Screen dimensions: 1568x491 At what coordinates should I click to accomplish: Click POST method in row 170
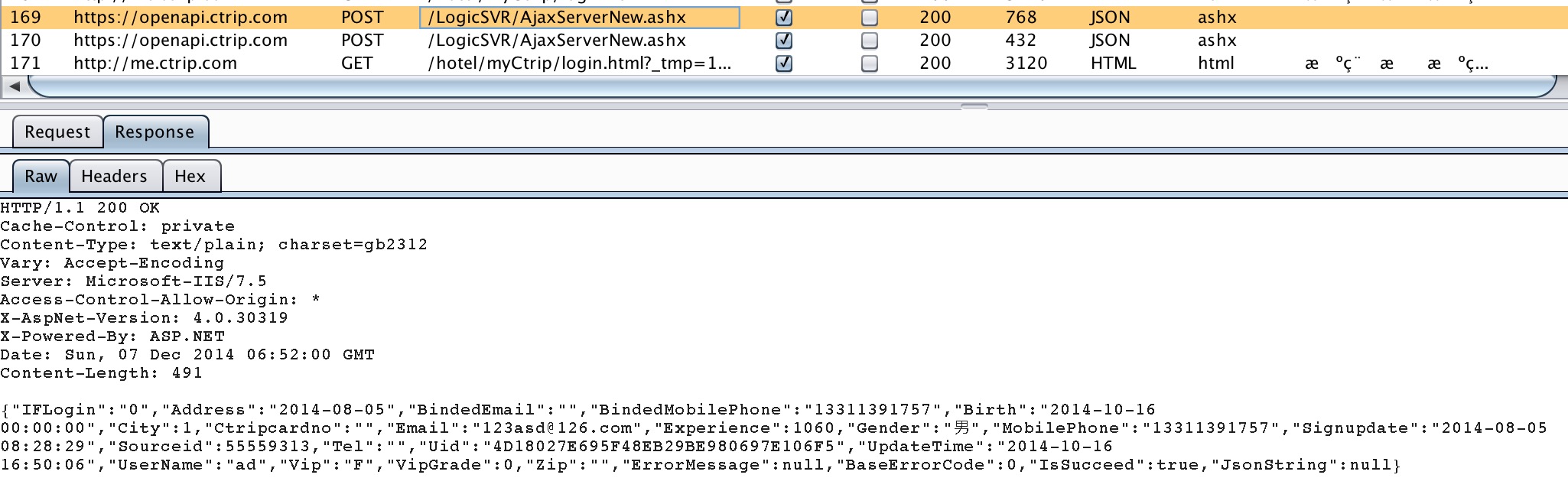(x=363, y=41)
